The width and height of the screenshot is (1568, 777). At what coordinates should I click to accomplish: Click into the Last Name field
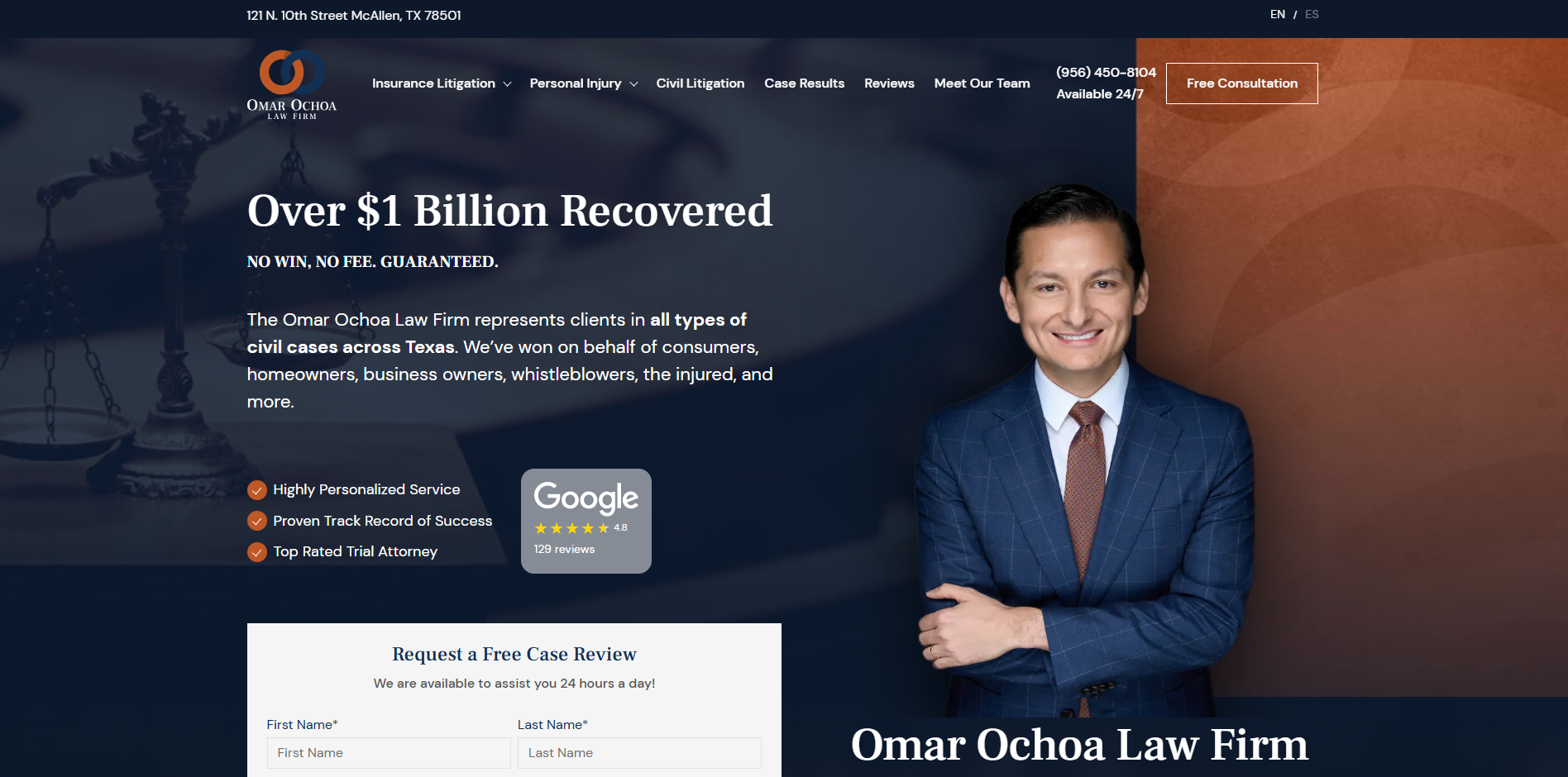pos(639,753)
